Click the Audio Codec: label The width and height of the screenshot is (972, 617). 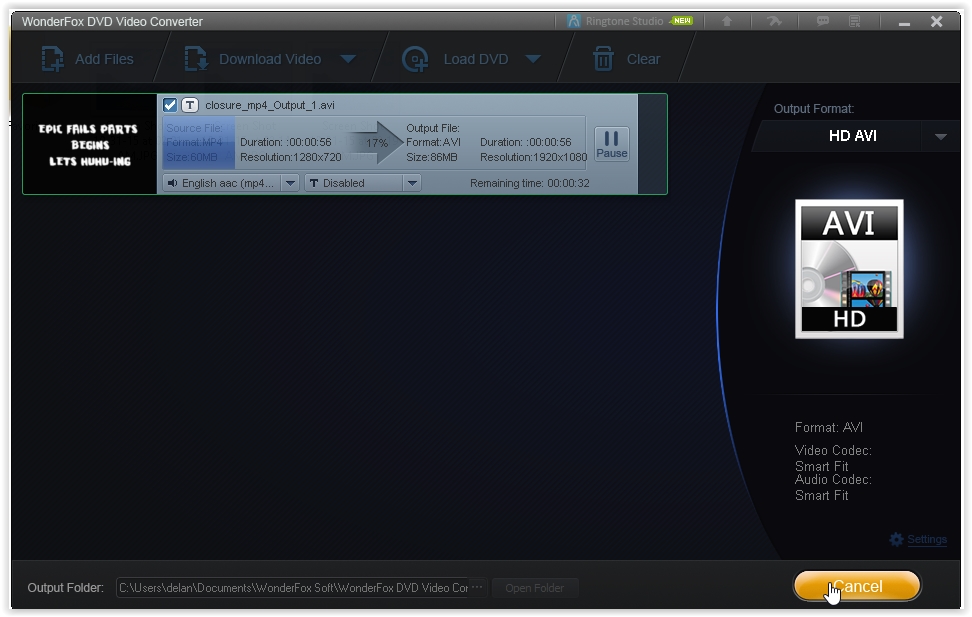click(833, 479)
